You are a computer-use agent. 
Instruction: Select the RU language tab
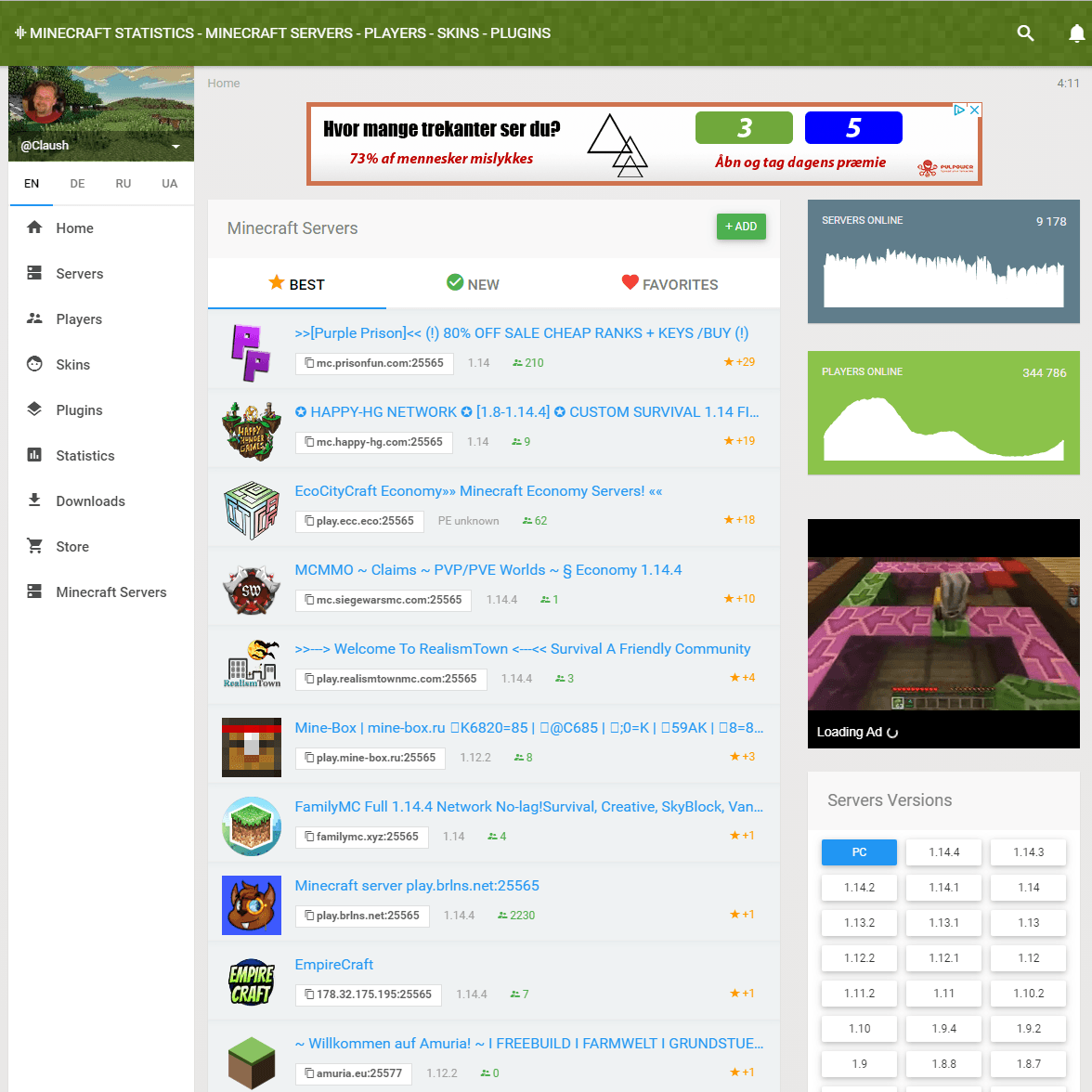[123, 184]
